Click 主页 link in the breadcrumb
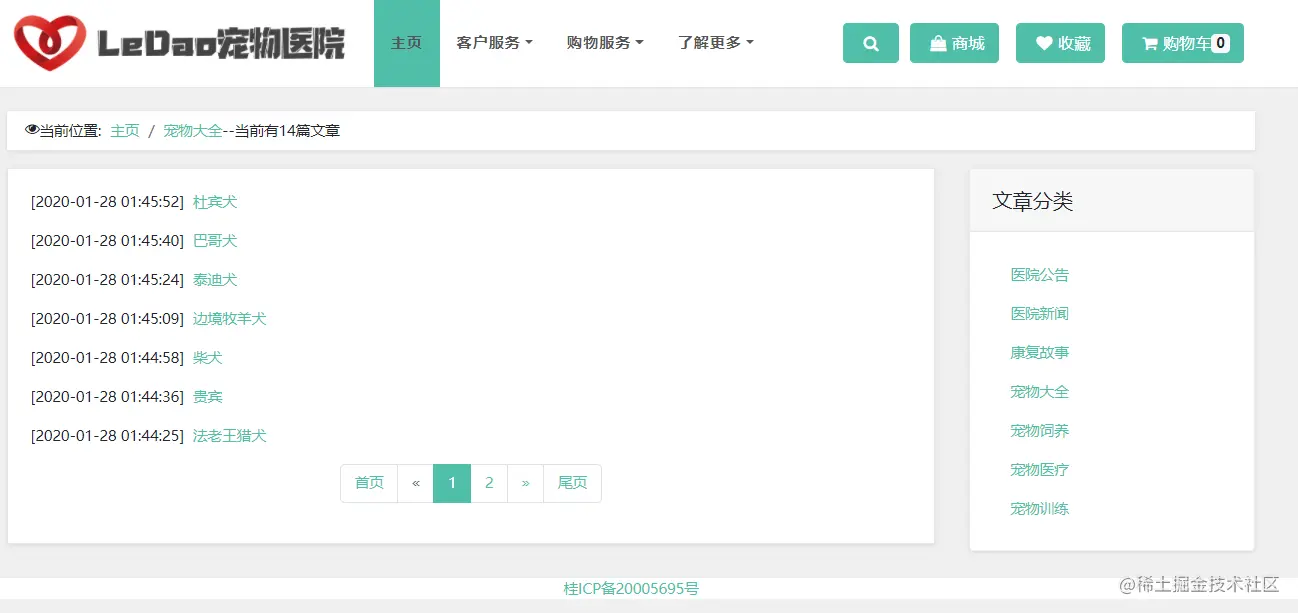Image resolution: width=1298 pixels, height=613 pixels. tap(125, 131)
